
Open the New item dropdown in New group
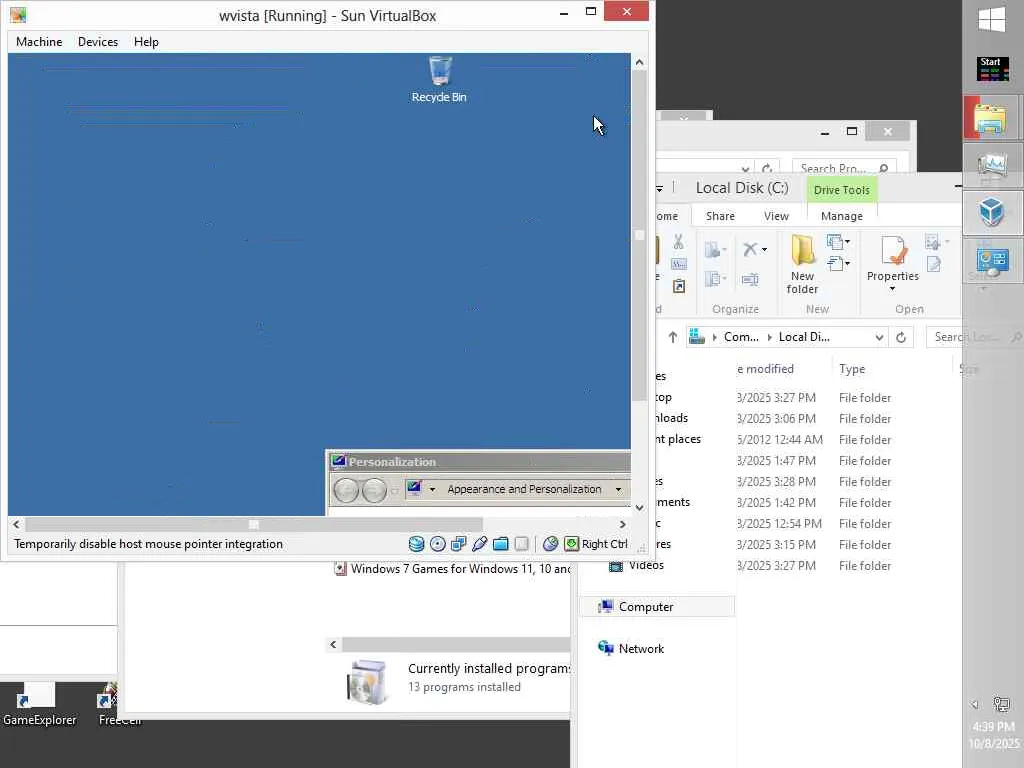[839, 242]
